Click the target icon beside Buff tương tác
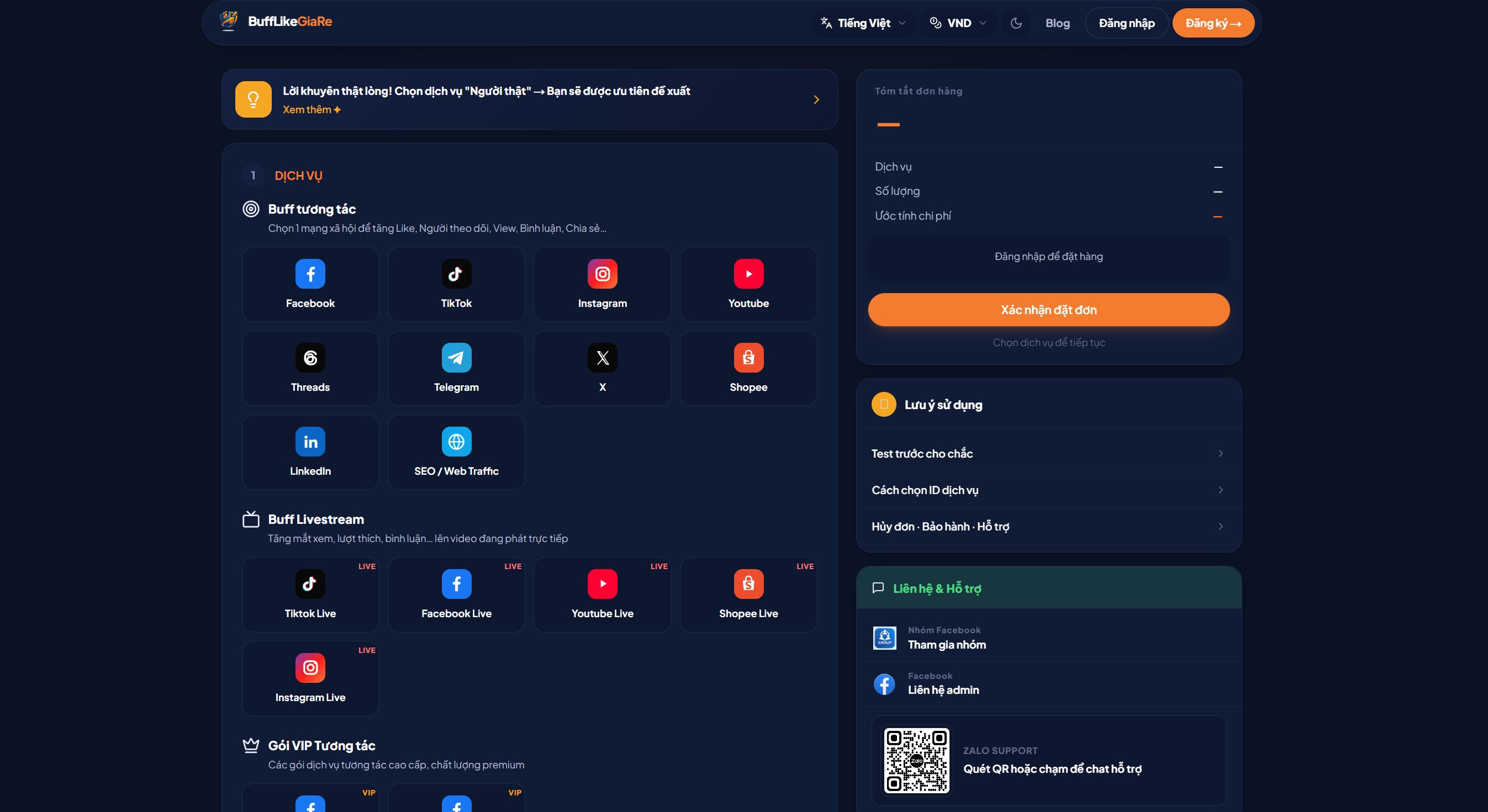Image resolution: width=1488 pixels, height=812 pixels. coord(251,209)
